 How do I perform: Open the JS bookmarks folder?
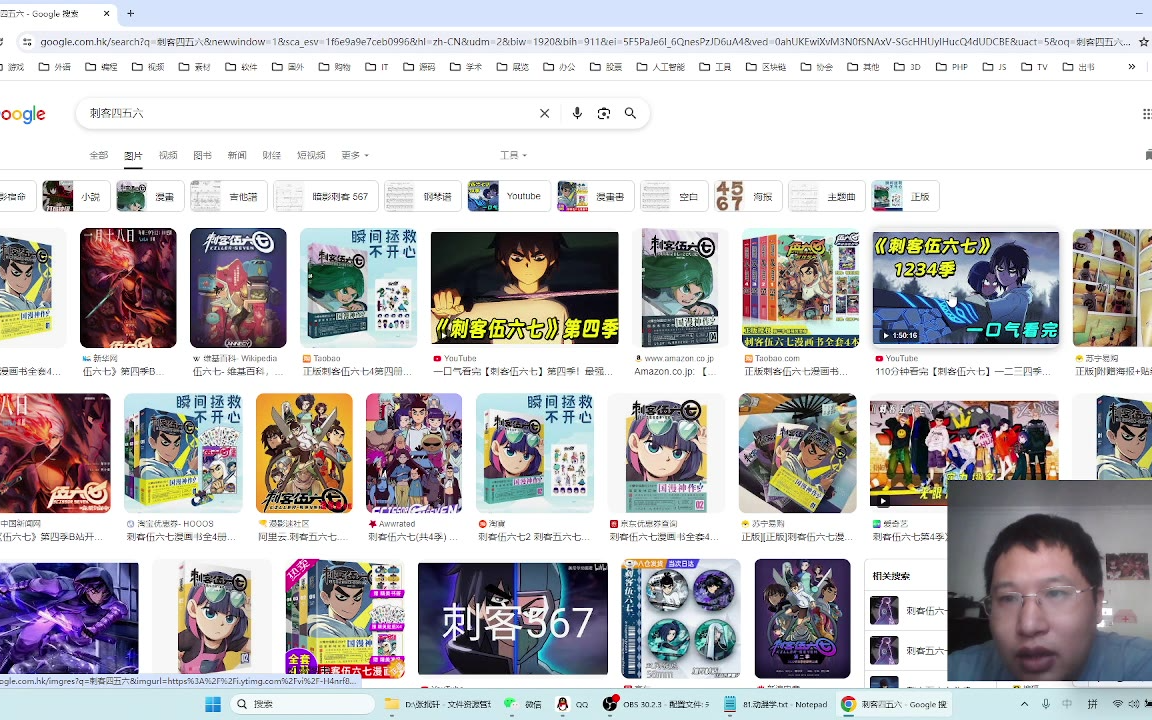point(995,66)
